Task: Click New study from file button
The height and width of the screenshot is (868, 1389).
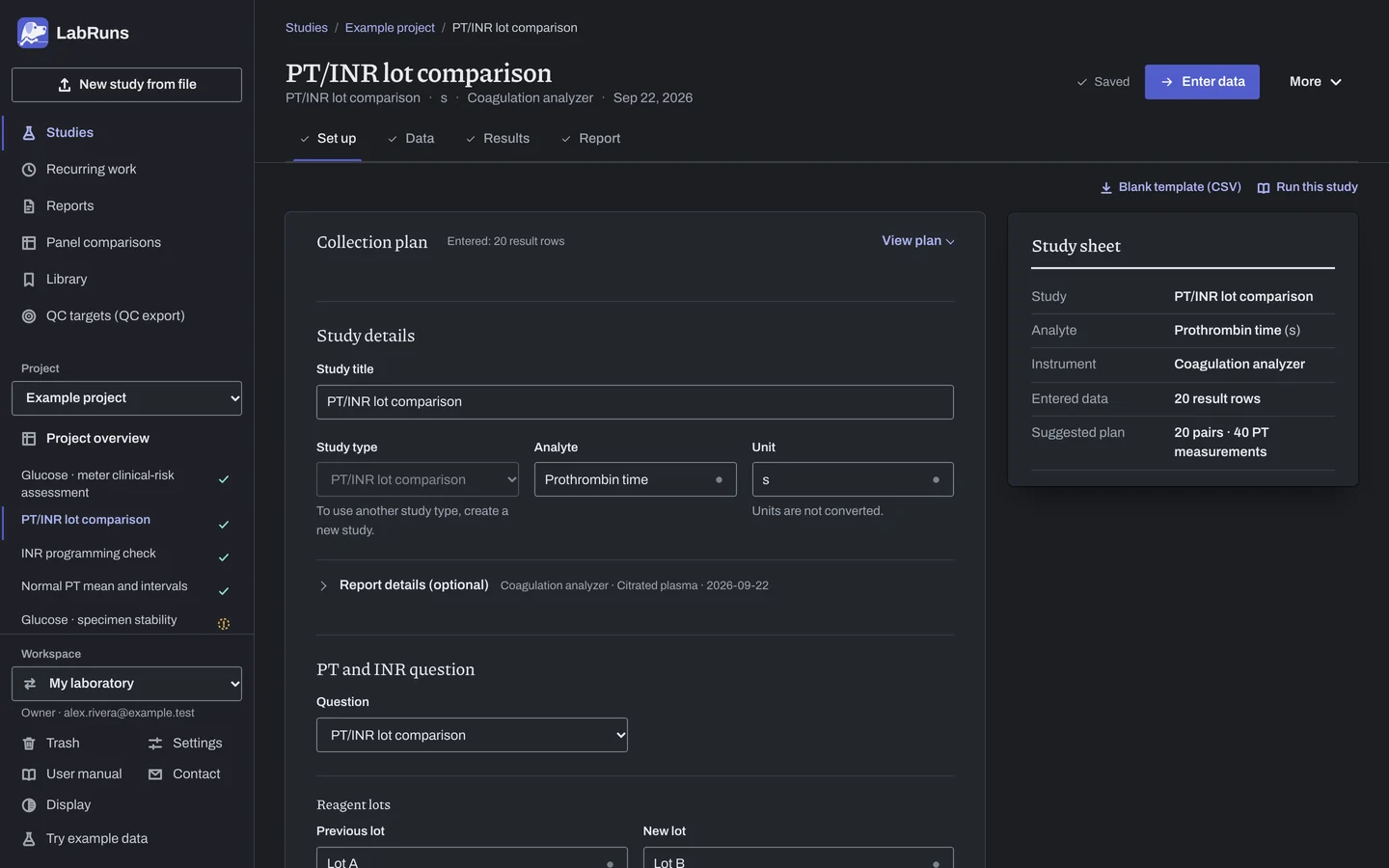Action: 126,85
